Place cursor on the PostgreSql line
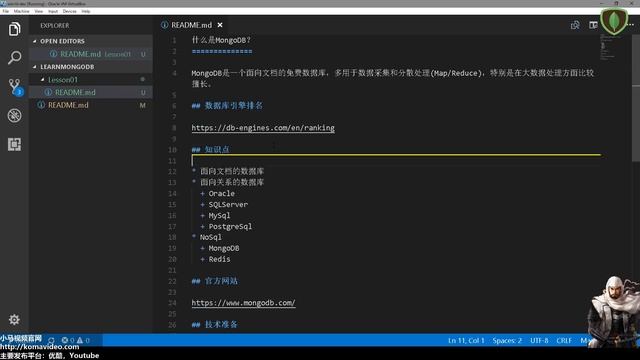Image resolution: width=640 pixels, height=360 pixels. coord(230,227)
